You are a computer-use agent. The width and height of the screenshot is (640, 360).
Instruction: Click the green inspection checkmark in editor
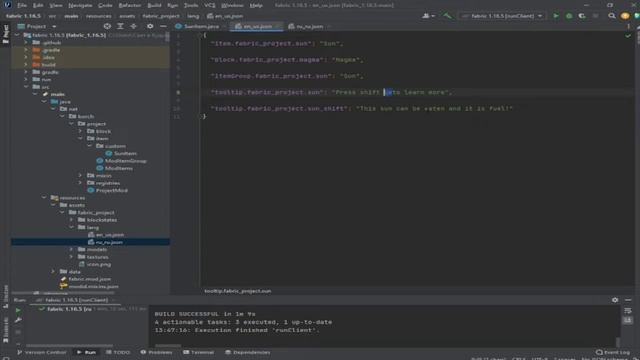[628, 36]
